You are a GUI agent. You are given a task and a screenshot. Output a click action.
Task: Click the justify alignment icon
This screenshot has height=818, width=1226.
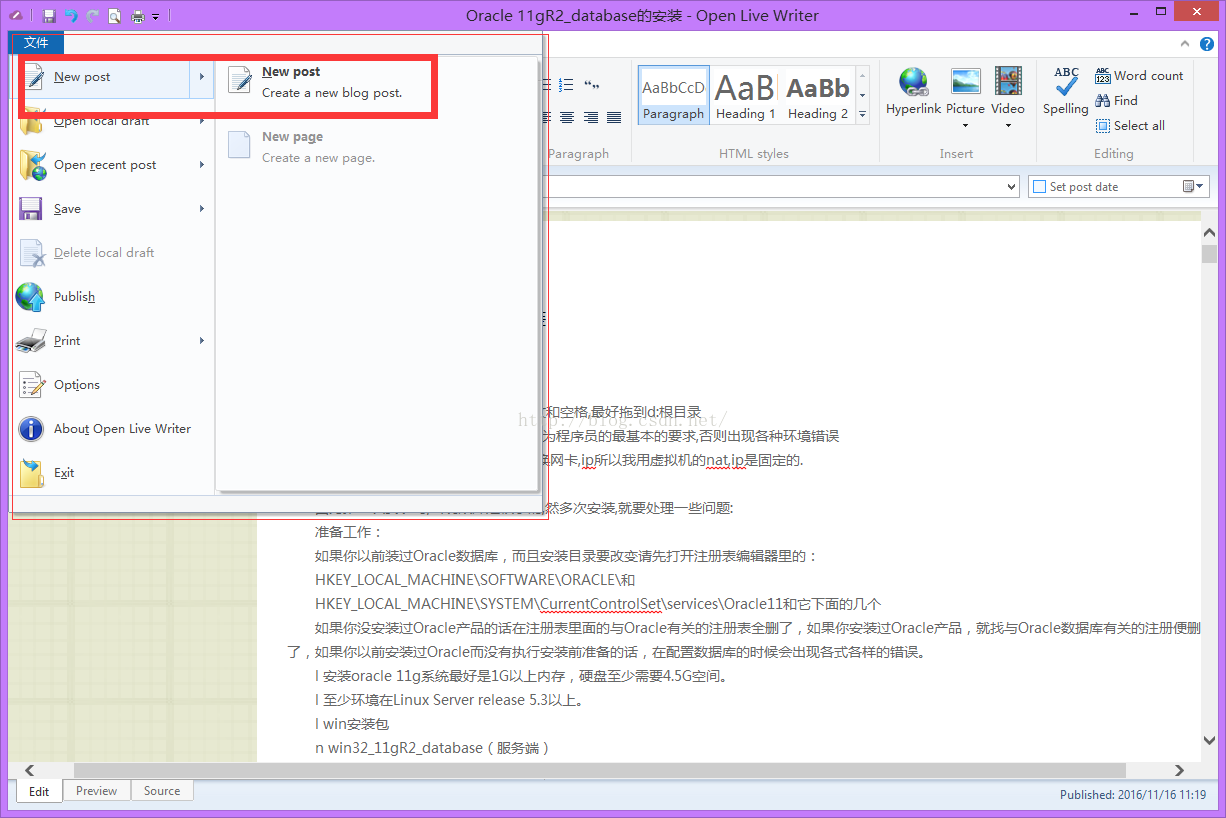pos(615,118)
